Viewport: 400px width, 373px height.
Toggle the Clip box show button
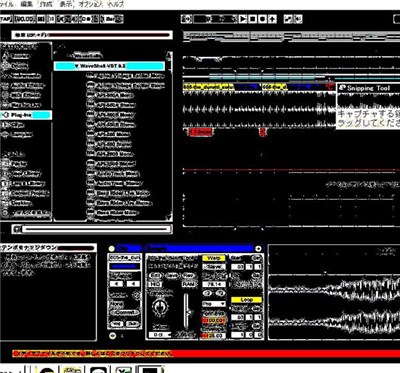(x=112, y=249)
